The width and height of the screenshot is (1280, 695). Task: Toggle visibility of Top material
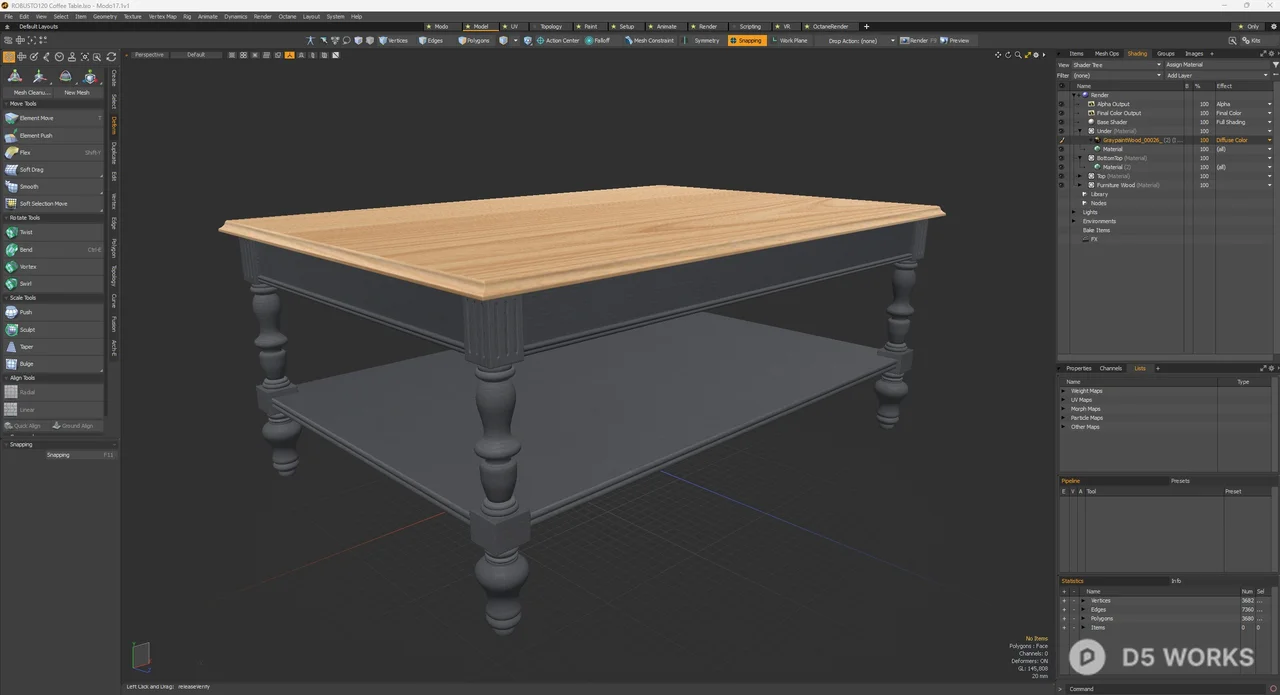coord(1062,176)
